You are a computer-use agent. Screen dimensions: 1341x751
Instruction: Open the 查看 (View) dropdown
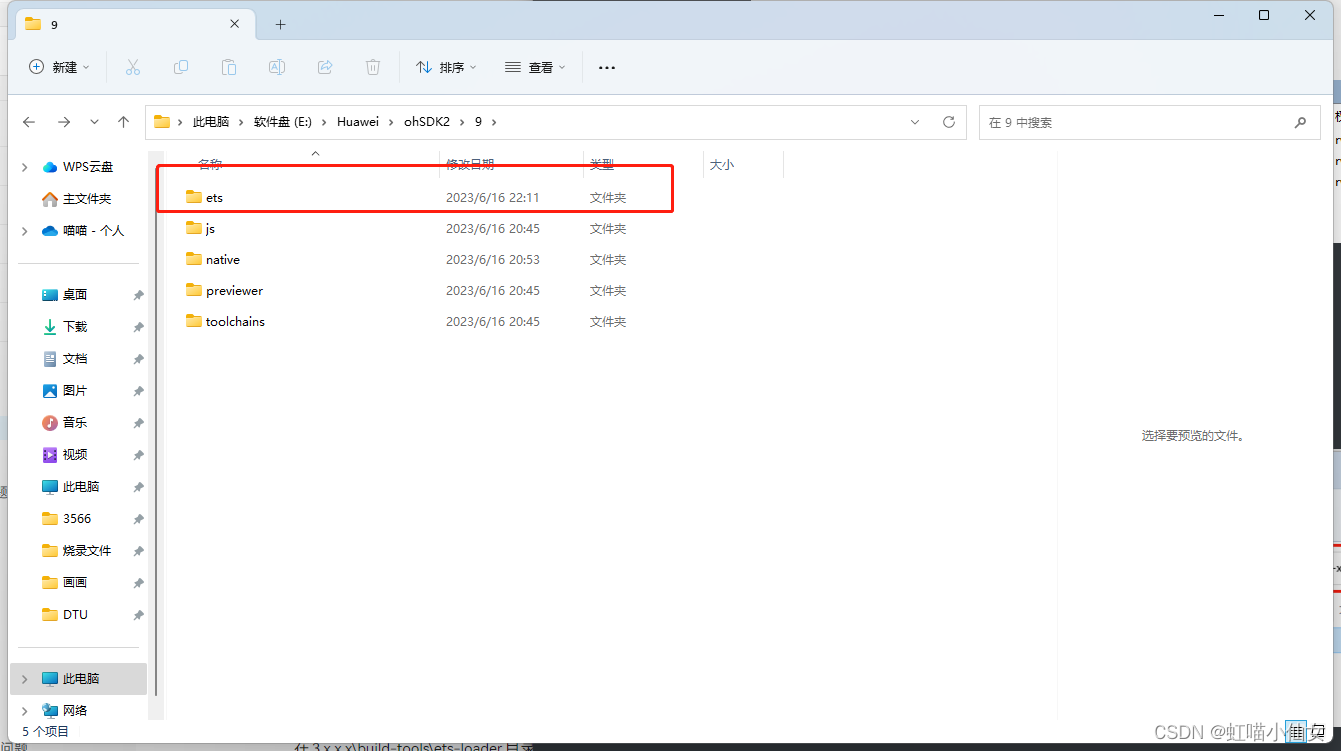pyautogui.click(x=535, y=67)
